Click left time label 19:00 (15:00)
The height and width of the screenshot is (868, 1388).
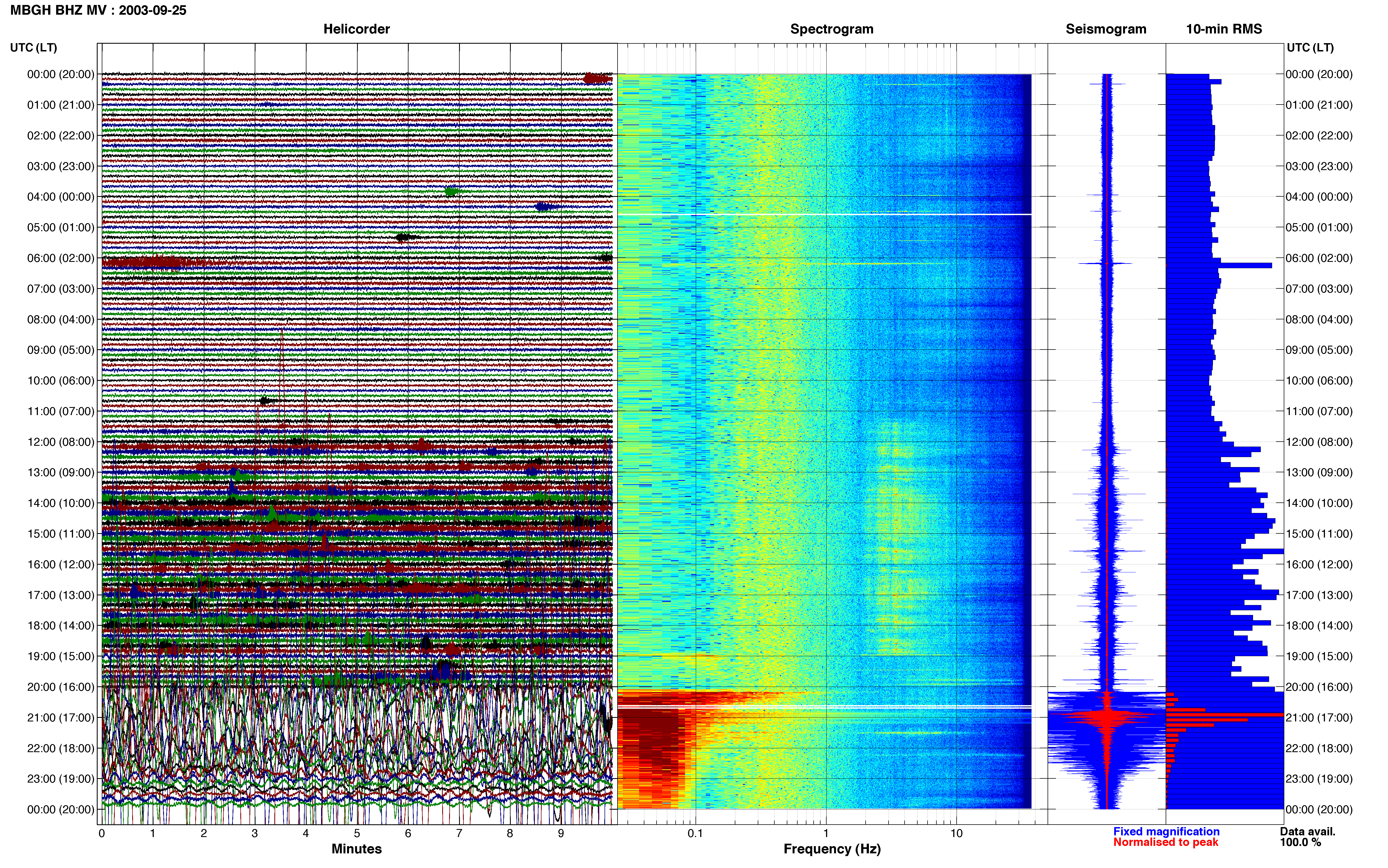pos(61,656)
